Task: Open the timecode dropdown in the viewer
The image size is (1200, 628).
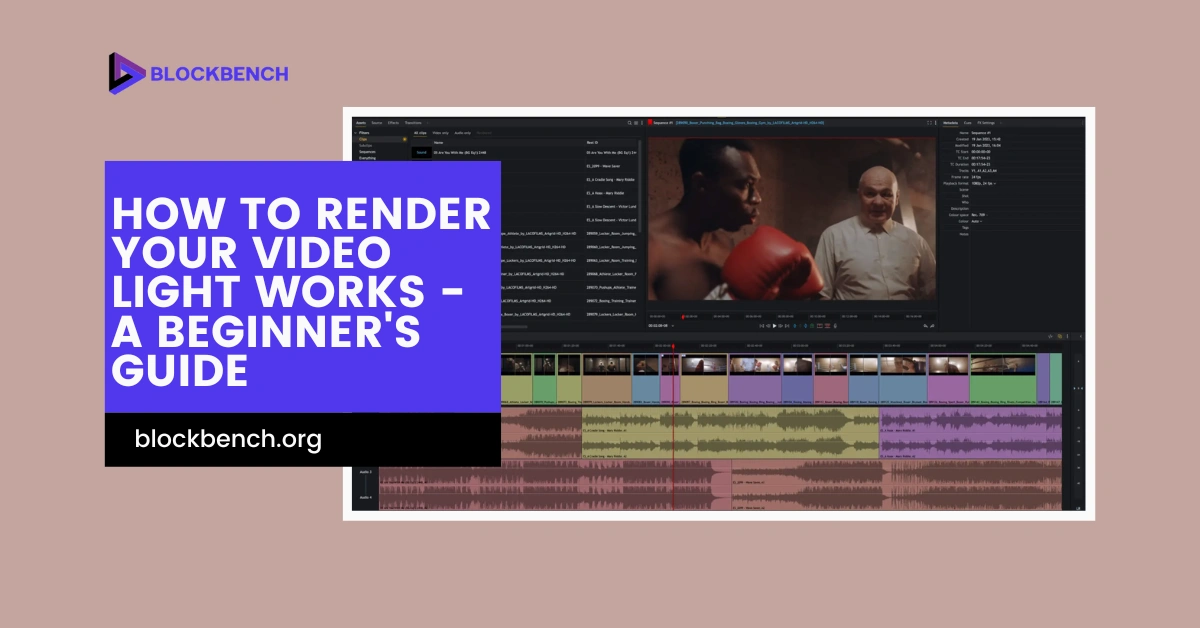Action: 672,326
